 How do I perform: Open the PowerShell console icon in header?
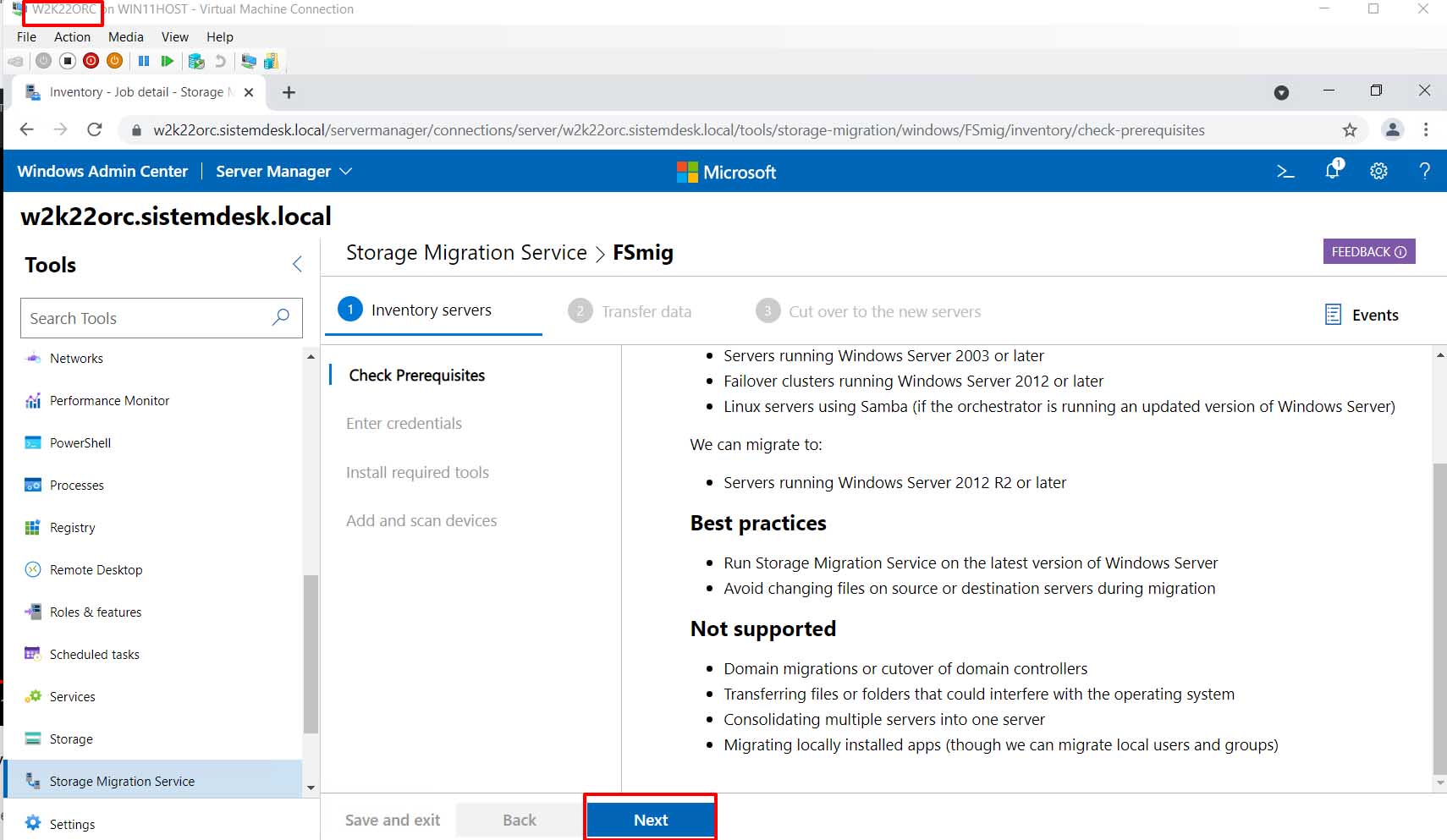coord(1285,172)
